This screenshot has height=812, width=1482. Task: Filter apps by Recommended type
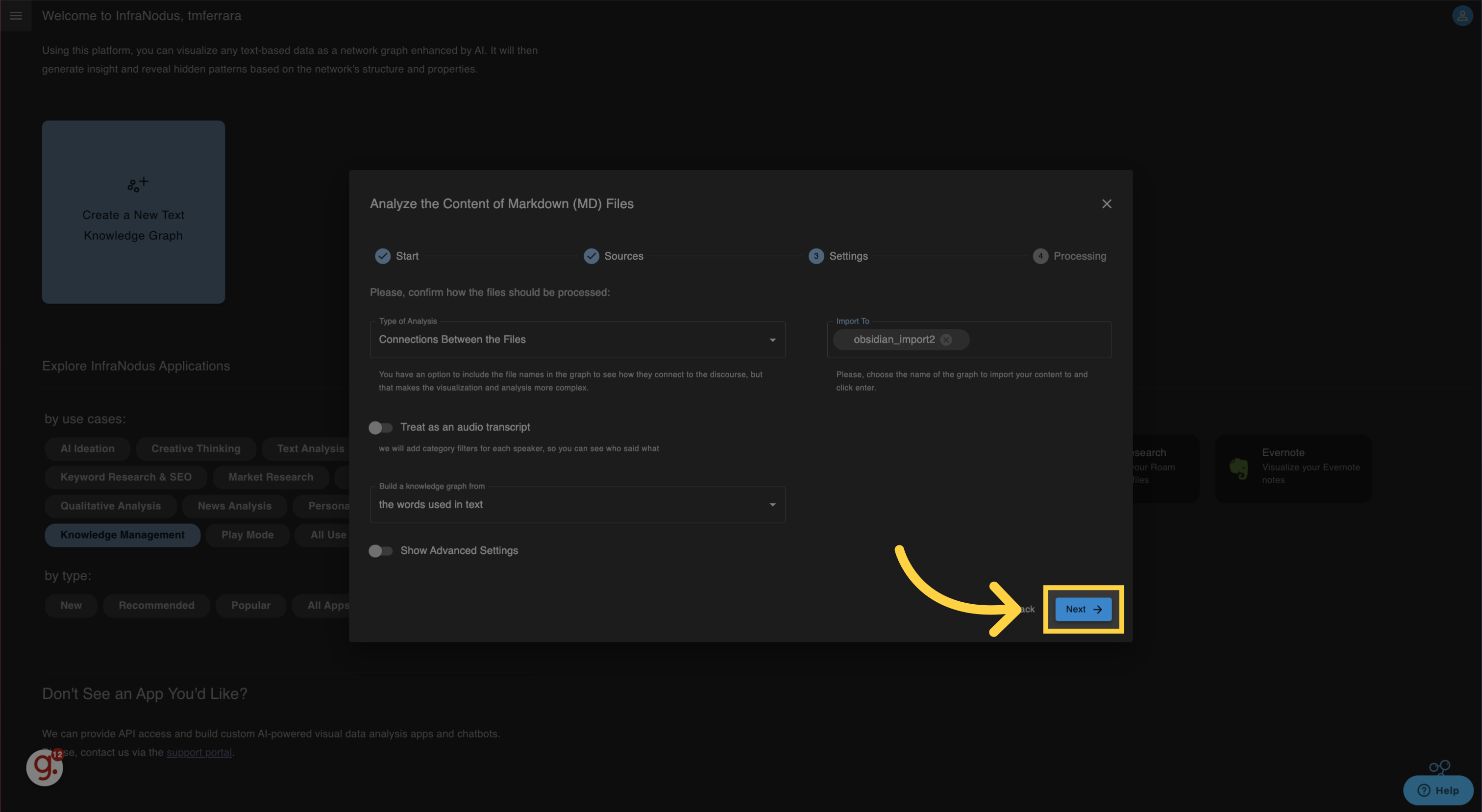pyautogui.click(x=156, y=606)
